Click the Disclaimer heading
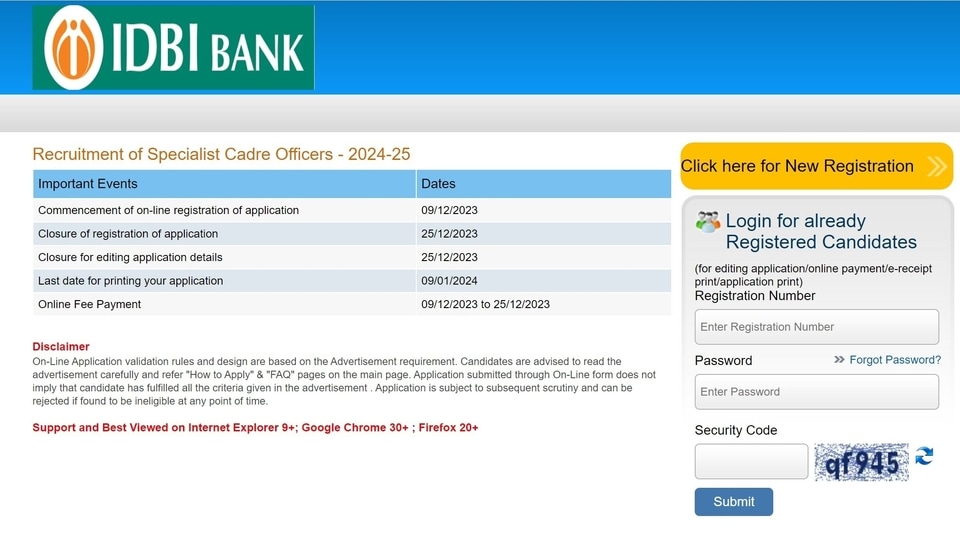Viewport: 960px width, 540px height. pos(61,347)
